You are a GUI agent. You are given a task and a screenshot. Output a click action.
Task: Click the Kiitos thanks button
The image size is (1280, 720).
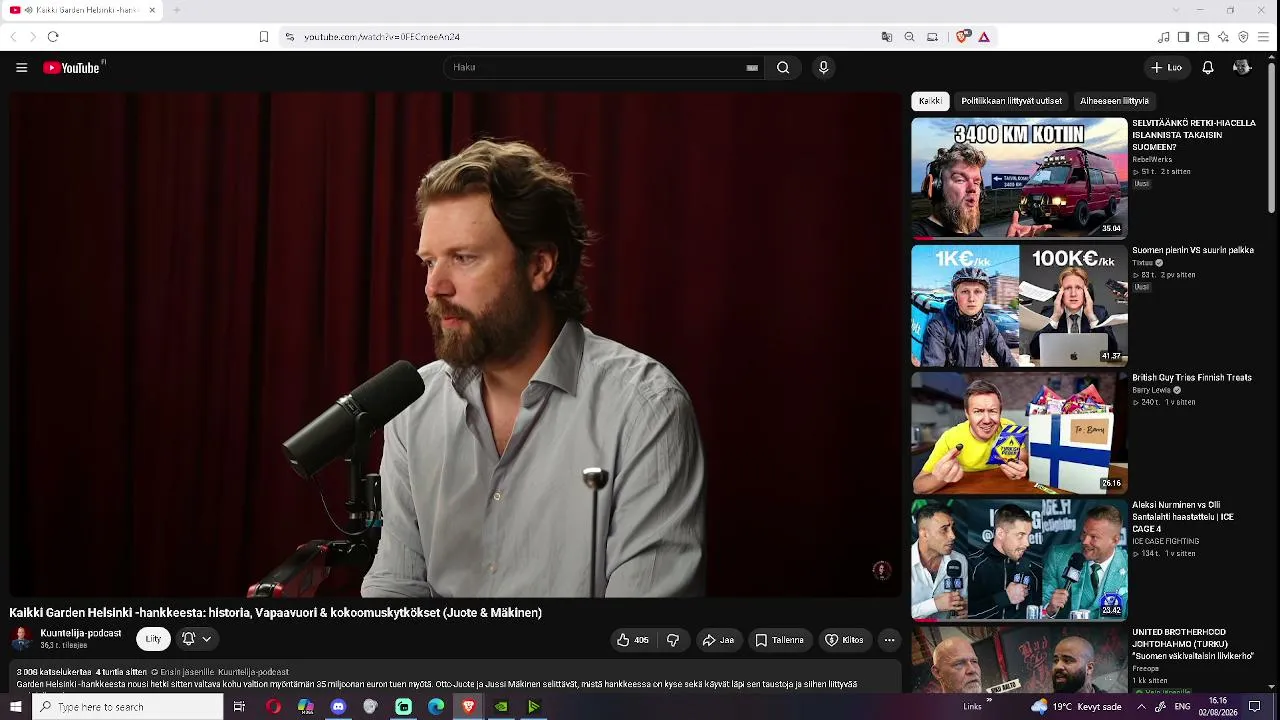coord(844,640)
